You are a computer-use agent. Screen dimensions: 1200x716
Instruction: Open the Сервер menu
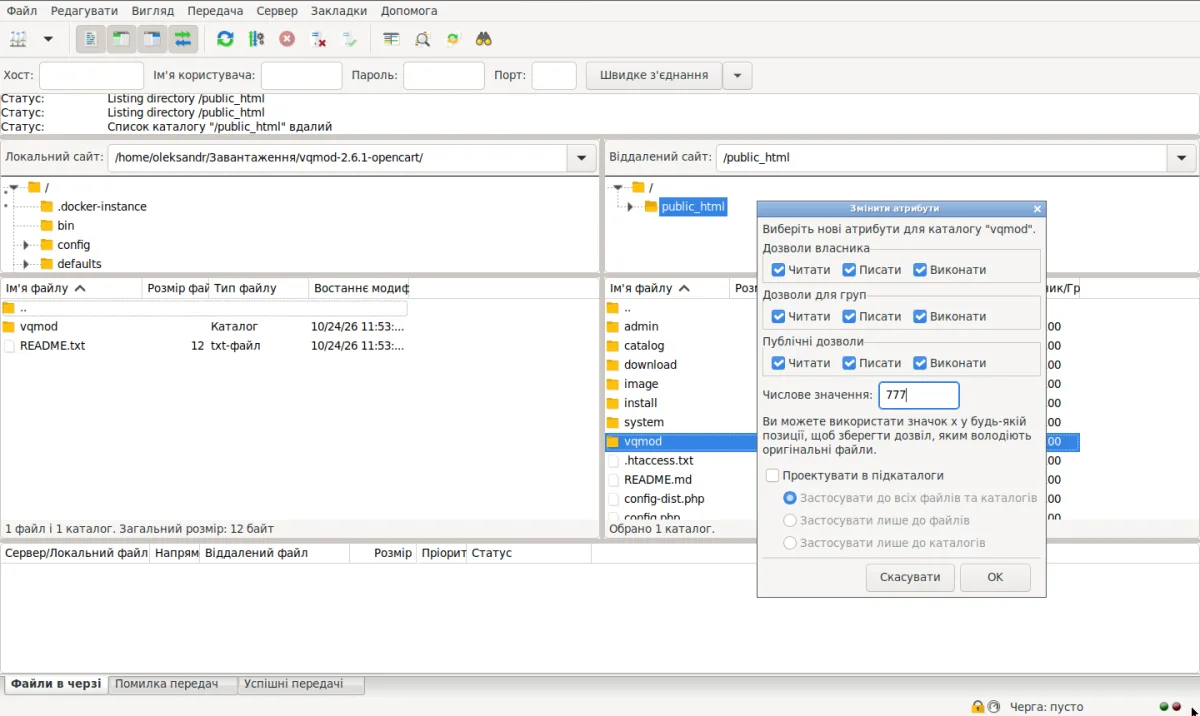tap(276, 10)
